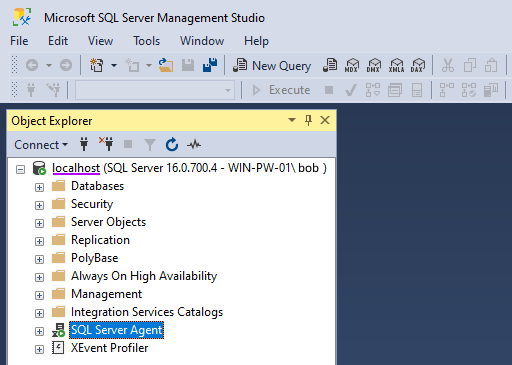Click the Execute button
The image size is (512, 365).
tap(281, 90)
